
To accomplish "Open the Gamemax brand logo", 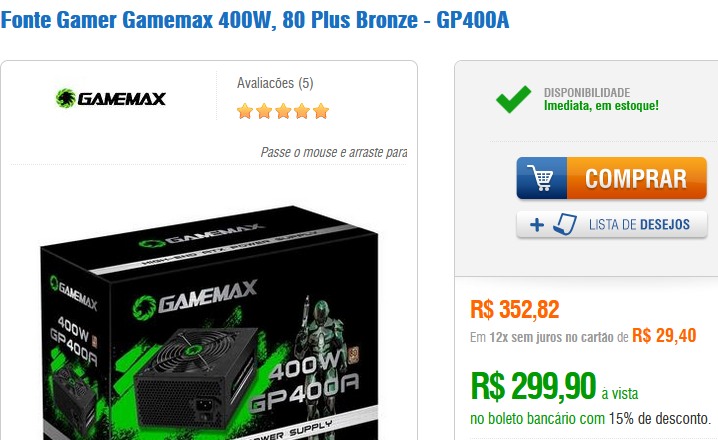I will tap(110, 98).
